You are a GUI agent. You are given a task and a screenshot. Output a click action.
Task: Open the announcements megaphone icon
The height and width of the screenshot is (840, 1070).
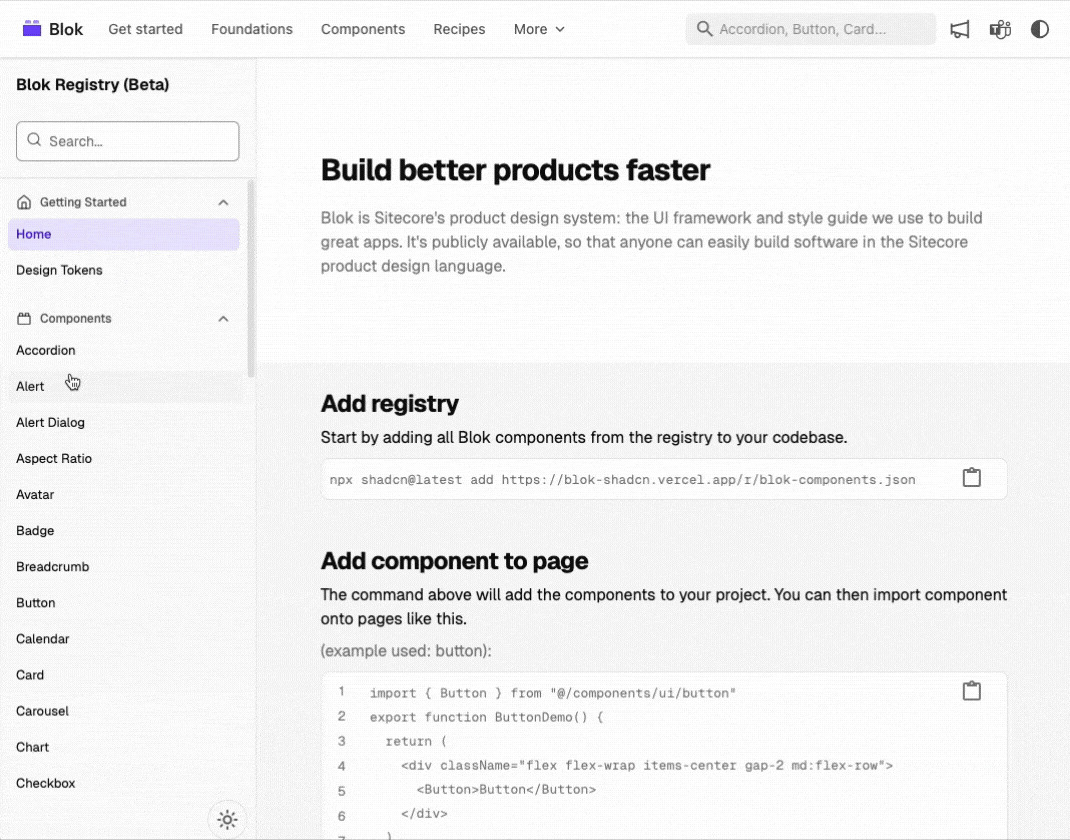(959, 29)
